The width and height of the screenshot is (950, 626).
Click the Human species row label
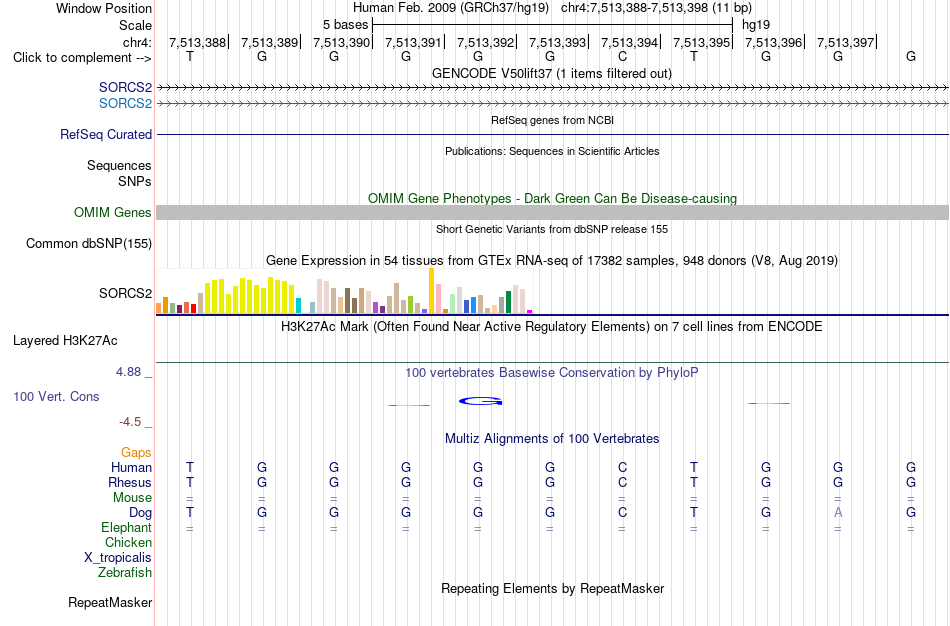tap(131, 468)
